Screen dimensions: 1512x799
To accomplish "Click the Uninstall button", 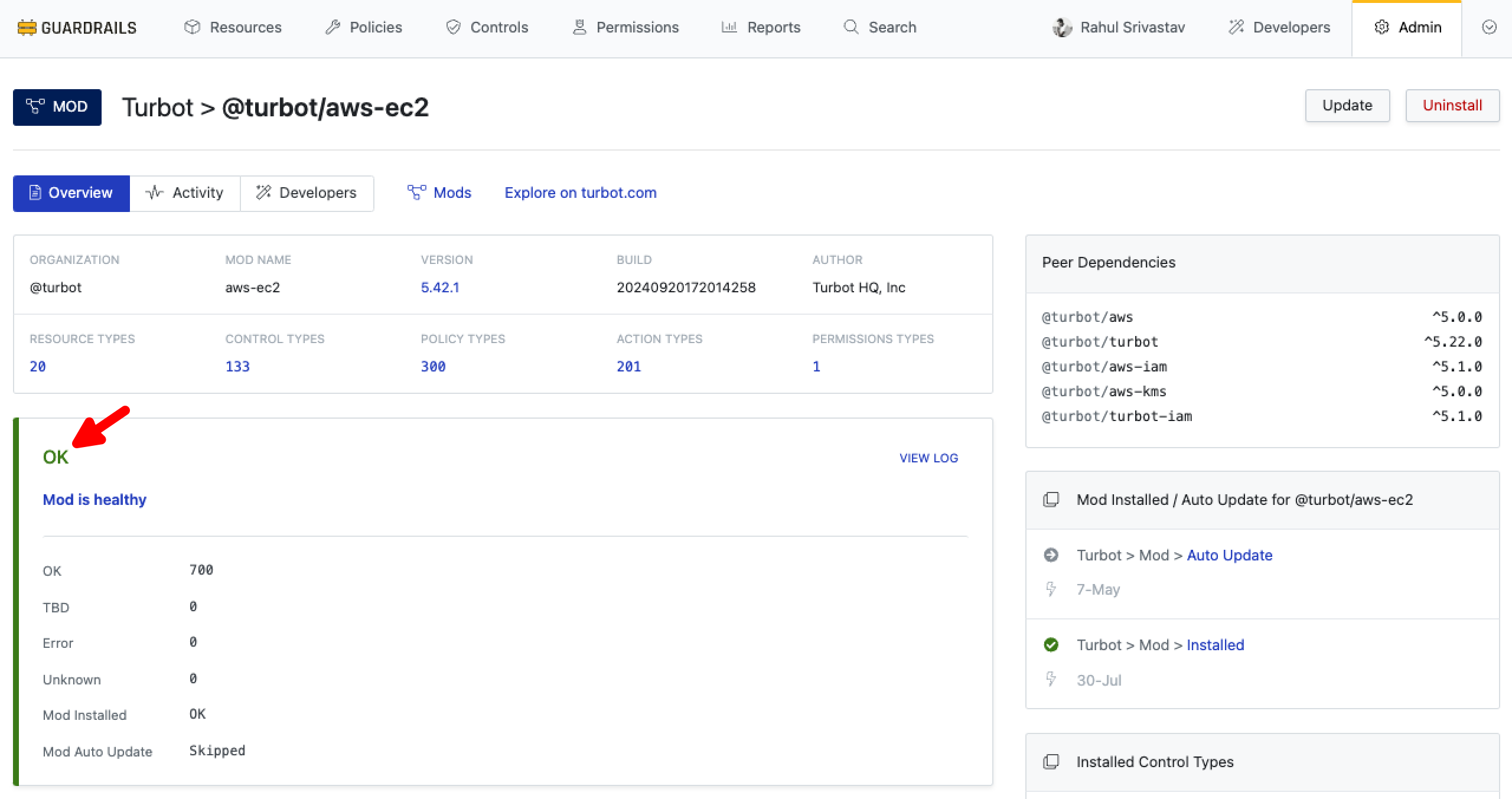I will coord(1452,106).
